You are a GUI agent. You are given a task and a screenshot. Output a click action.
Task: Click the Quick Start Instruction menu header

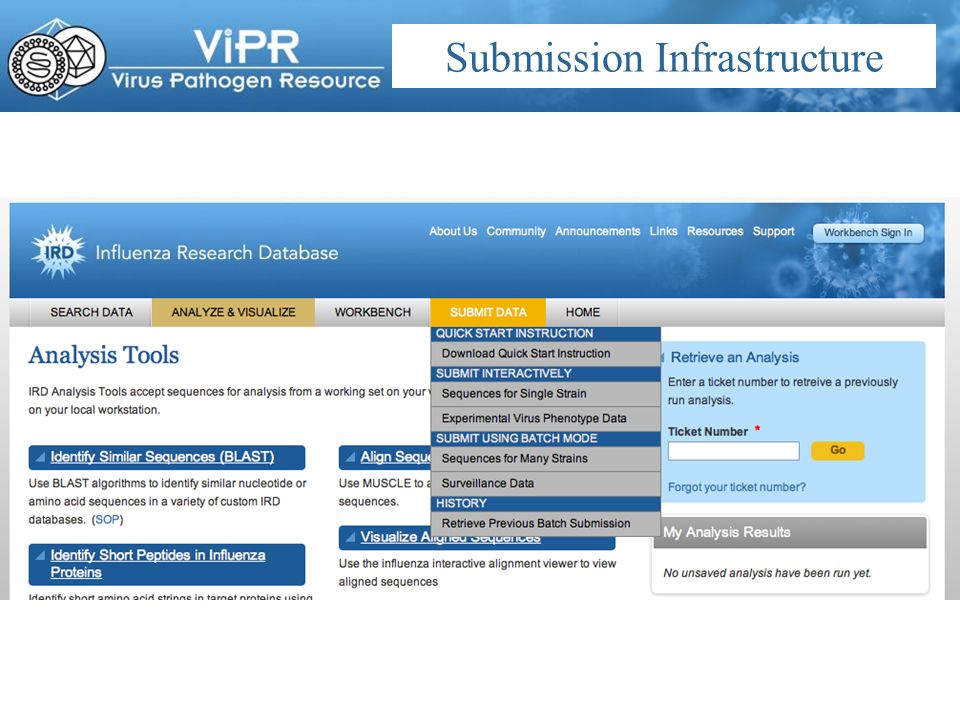546,334
